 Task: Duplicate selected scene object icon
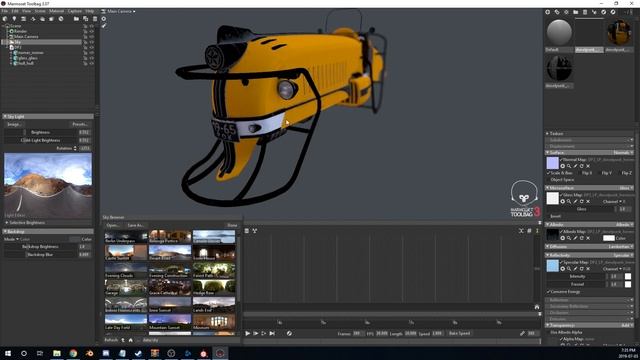pos(86,19)
